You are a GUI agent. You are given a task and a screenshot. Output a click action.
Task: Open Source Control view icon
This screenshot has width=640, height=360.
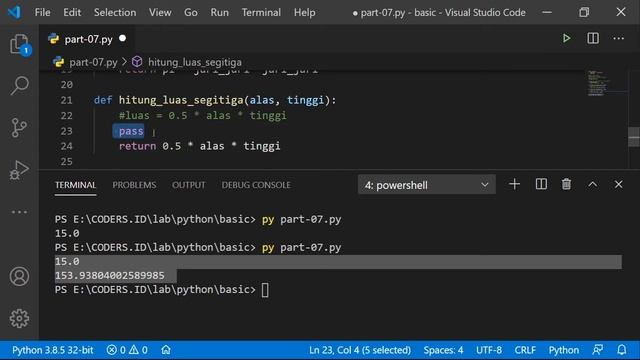tap(19, 128)
